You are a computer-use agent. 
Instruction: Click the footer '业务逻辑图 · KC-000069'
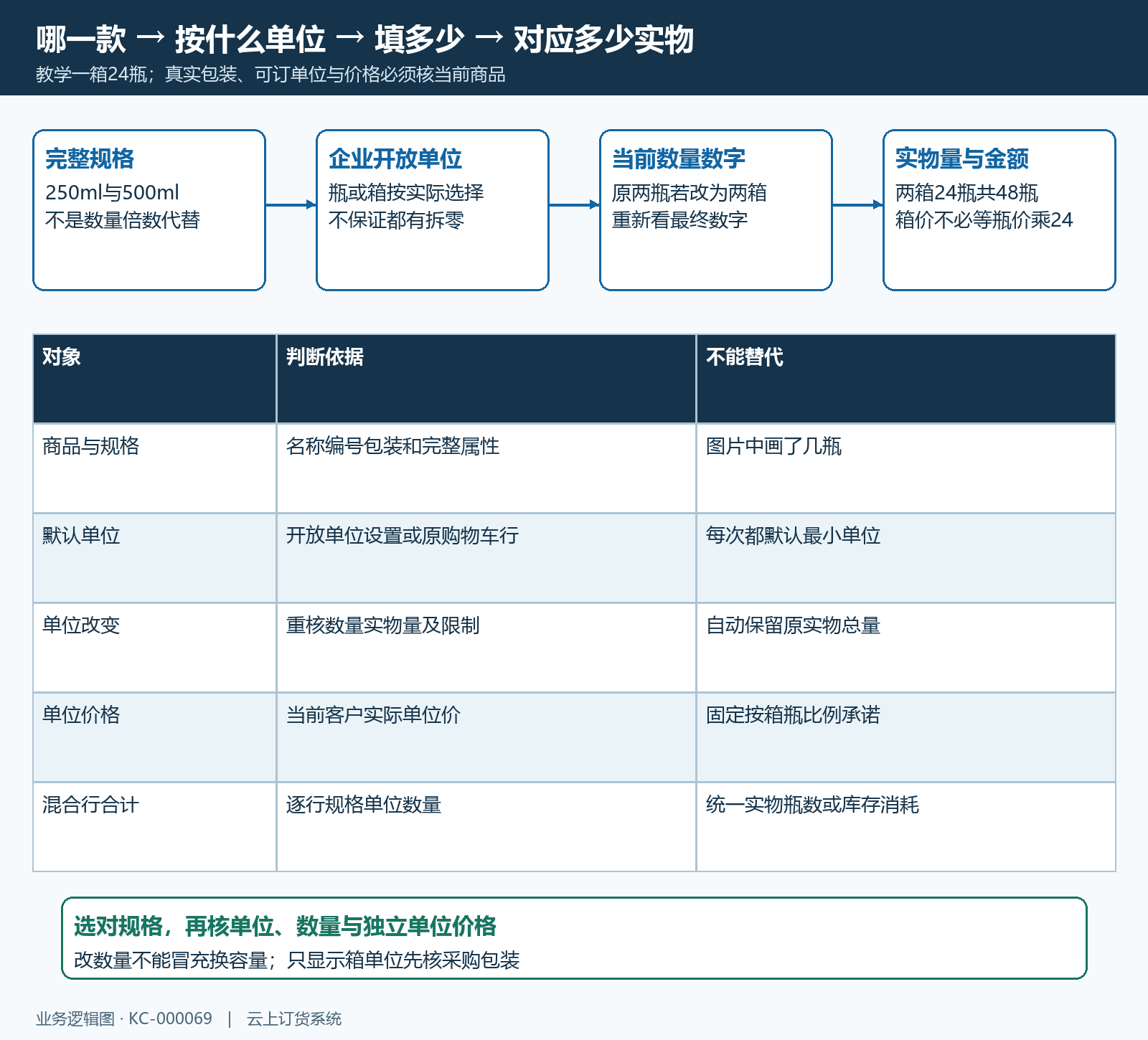click(124, 1019)
